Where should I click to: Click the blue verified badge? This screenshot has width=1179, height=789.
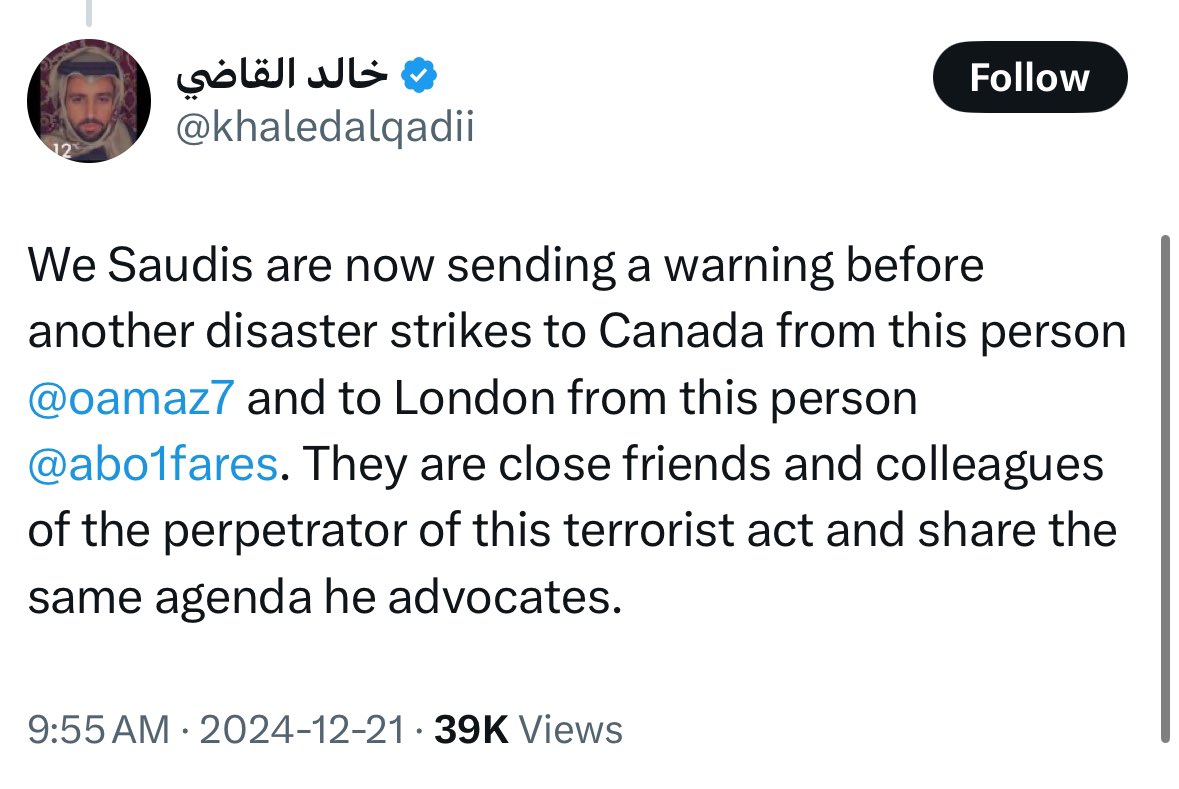point(417,75)
